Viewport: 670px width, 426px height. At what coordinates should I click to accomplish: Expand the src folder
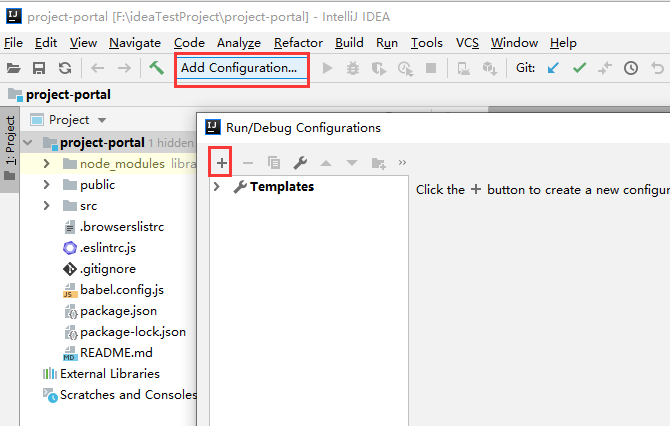pyautogui.click(x=47, y=206)
